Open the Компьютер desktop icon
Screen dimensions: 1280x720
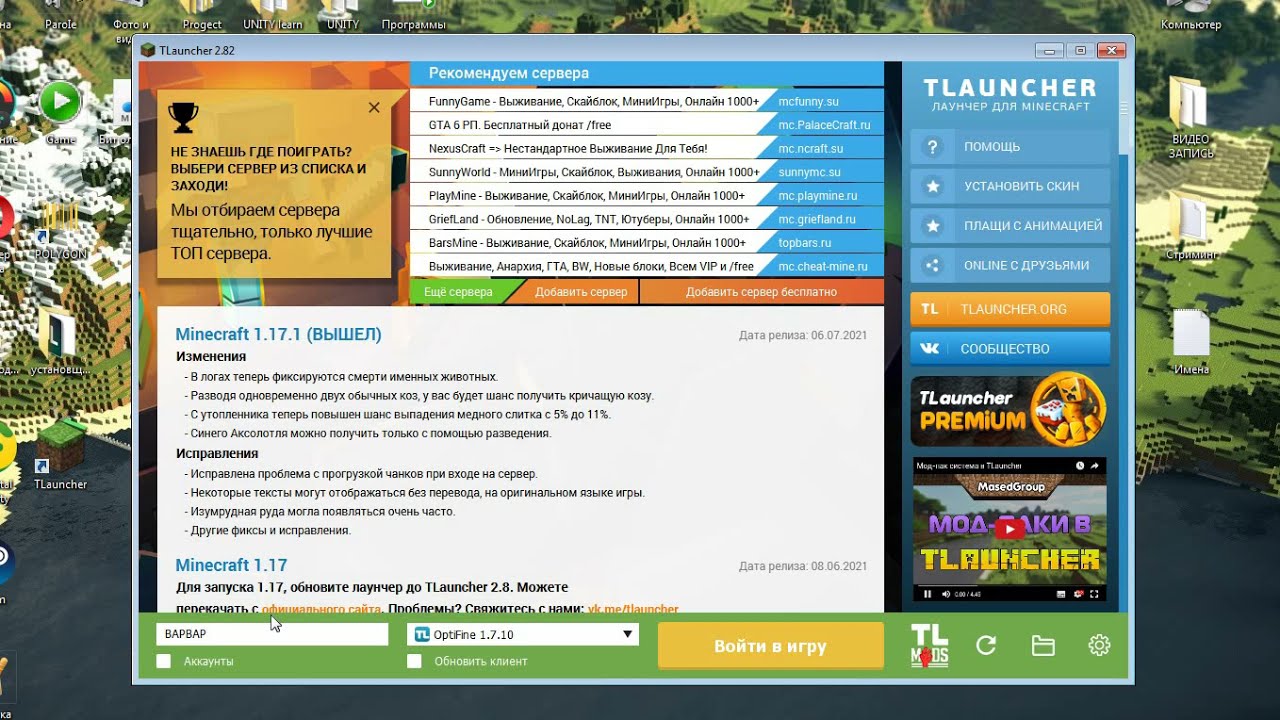pos(1191,17)
